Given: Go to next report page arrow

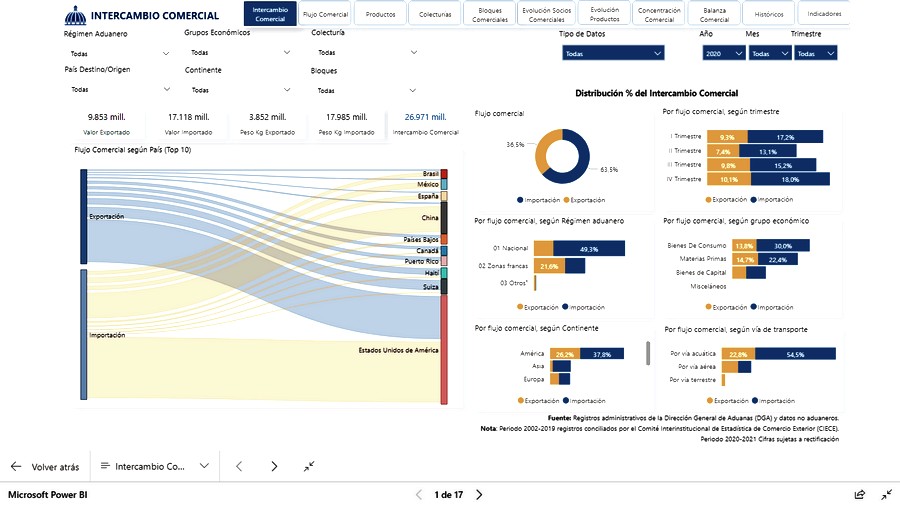Looking at the screenshot, I should pos(274,466).
